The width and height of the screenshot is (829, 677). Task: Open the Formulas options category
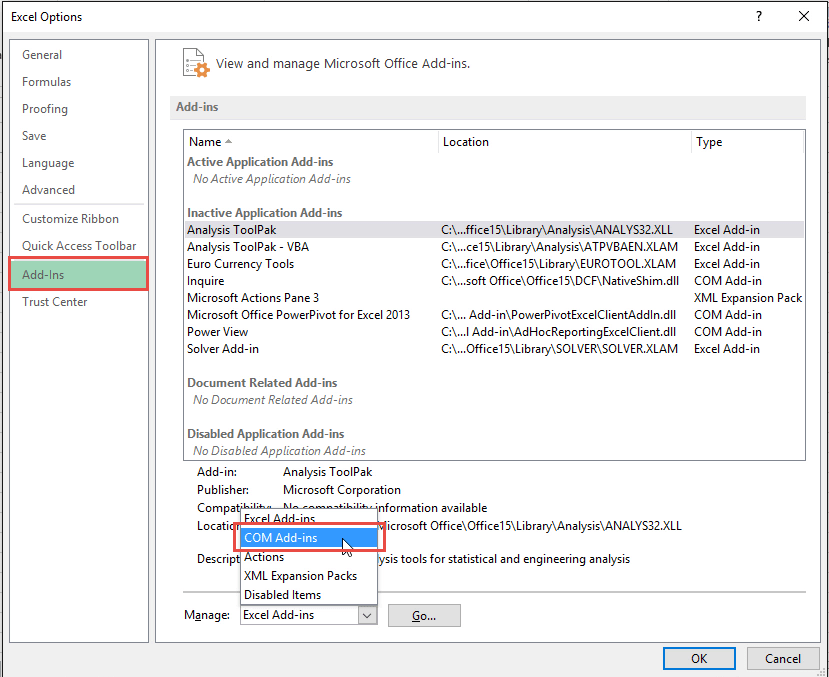[47, 82]
